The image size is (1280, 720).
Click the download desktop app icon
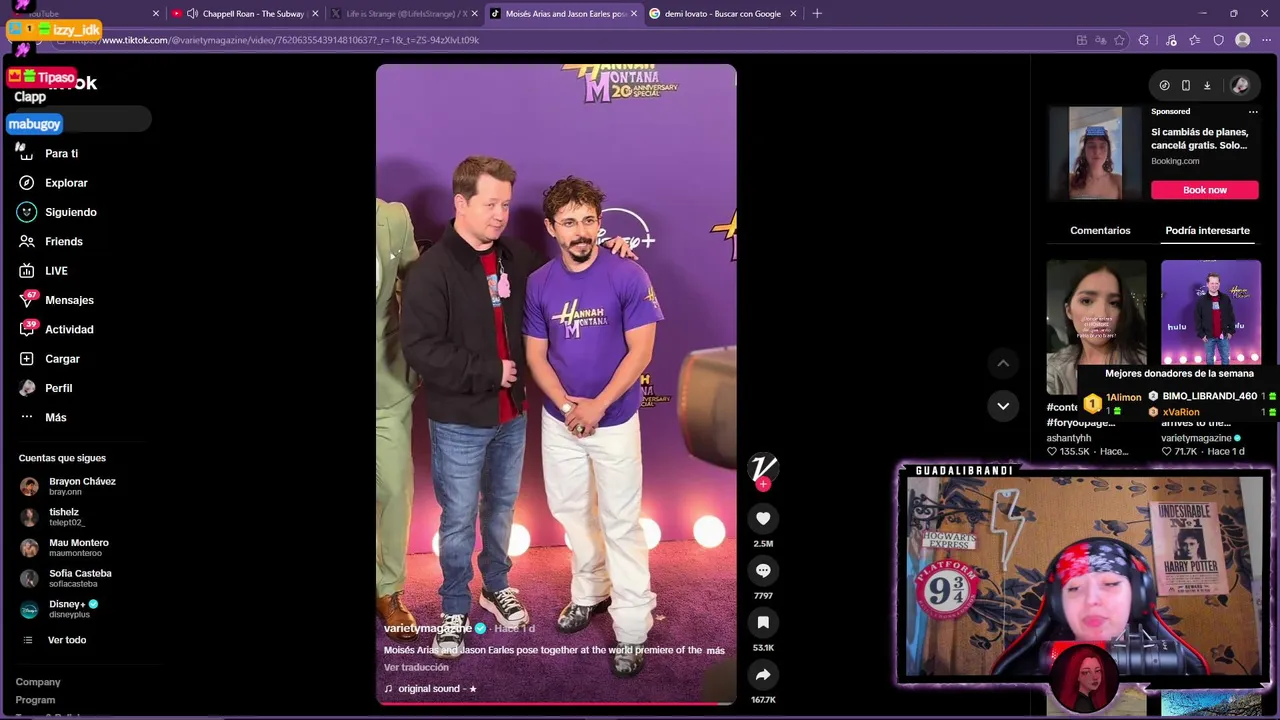tap(1207, 85)
